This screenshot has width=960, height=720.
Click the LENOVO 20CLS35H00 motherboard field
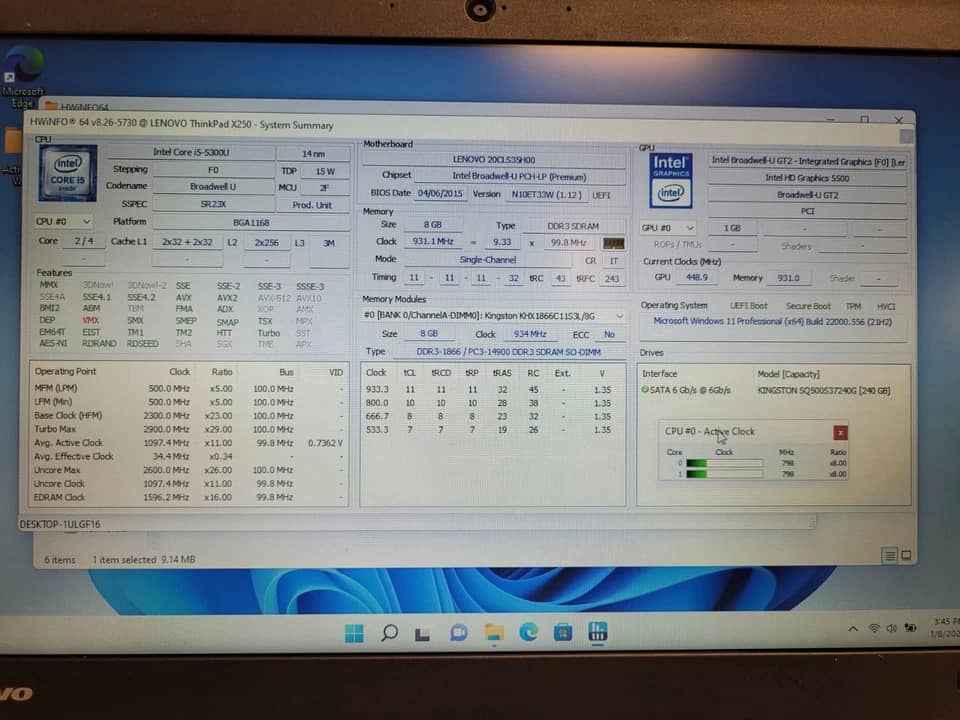493,160
